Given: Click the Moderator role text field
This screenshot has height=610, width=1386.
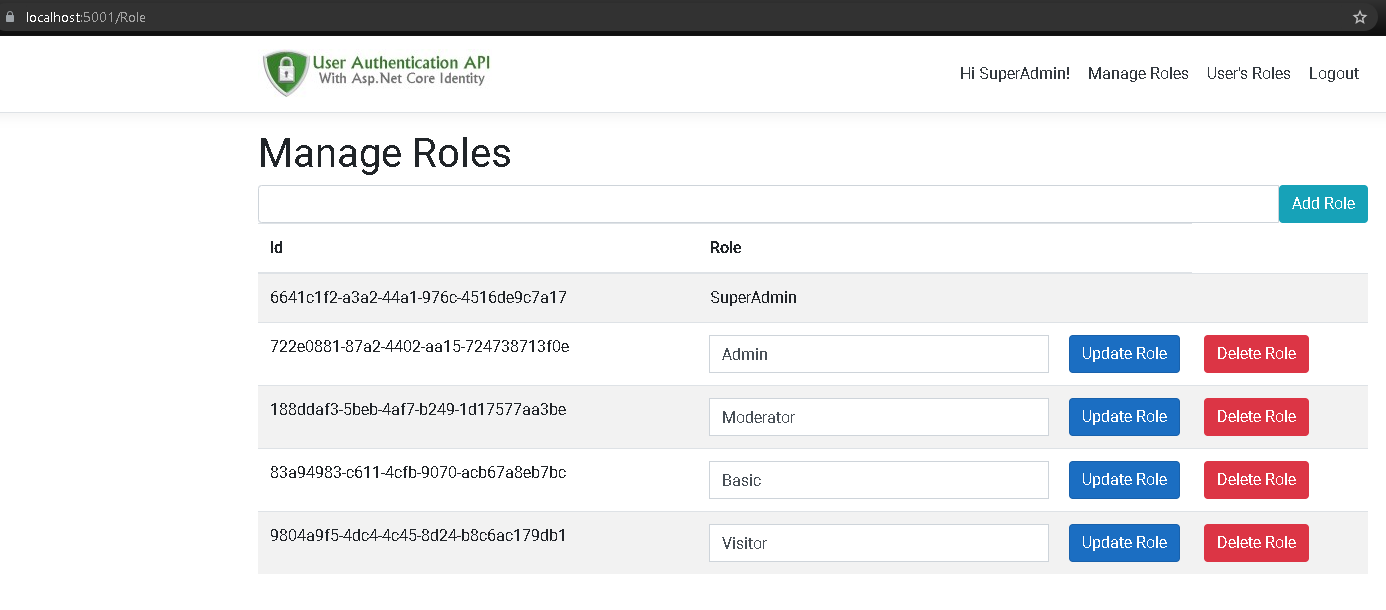Looking at the screenshot, I should [x=878, y=417].
